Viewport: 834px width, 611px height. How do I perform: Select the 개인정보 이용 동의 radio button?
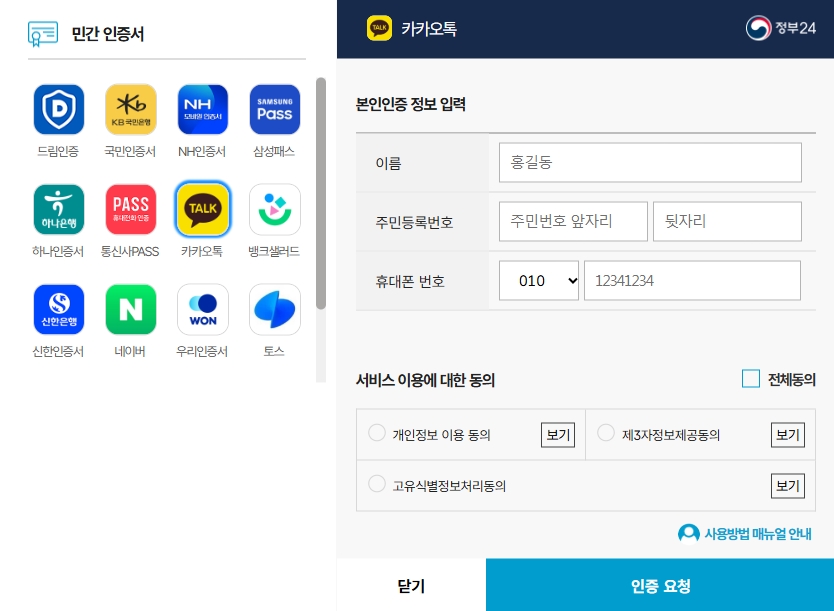click(376, 432)
